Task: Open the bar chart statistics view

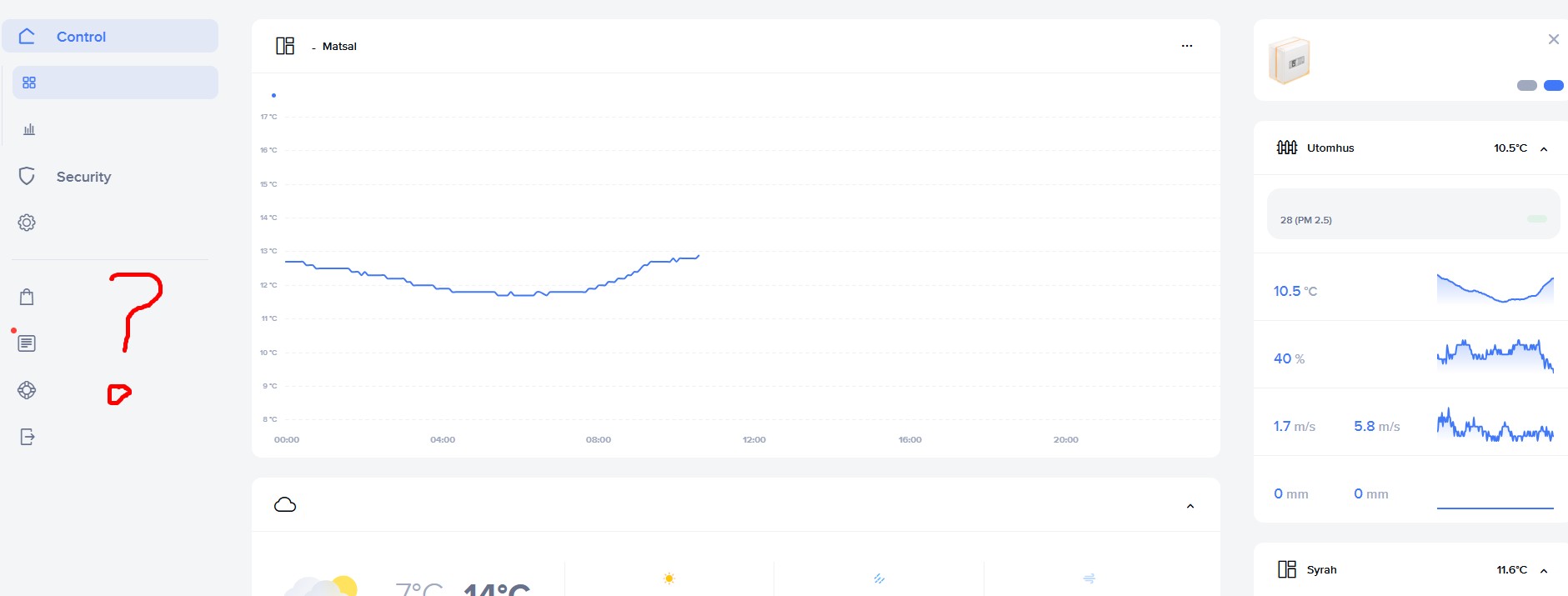Action: (x=29, y=129)
